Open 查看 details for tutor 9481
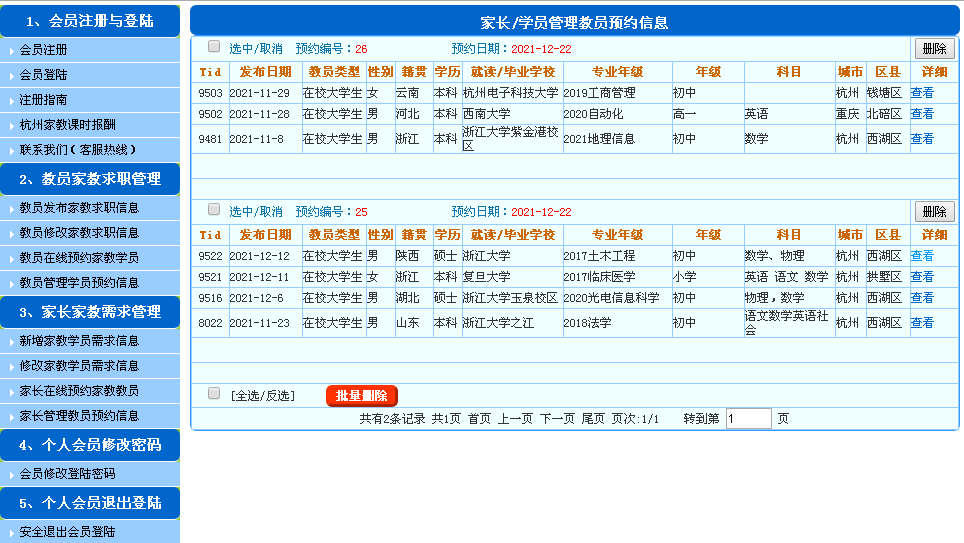 click(921, 139)
